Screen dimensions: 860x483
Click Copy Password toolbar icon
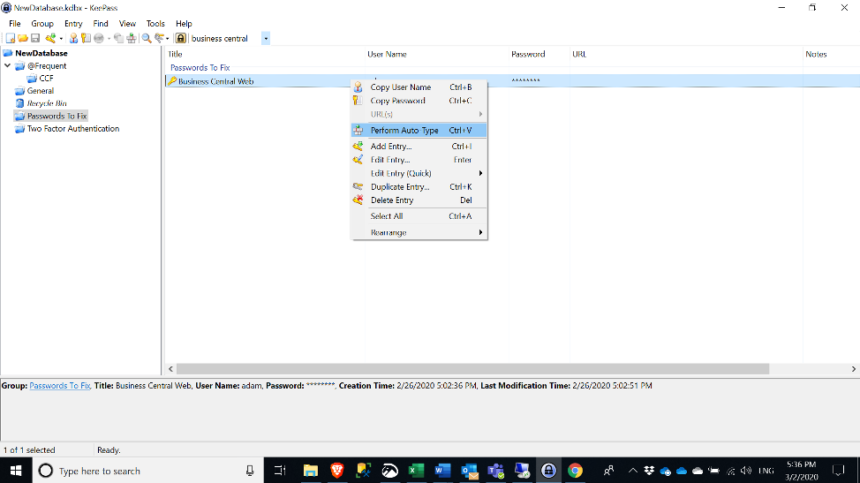[x=86, y=38]
